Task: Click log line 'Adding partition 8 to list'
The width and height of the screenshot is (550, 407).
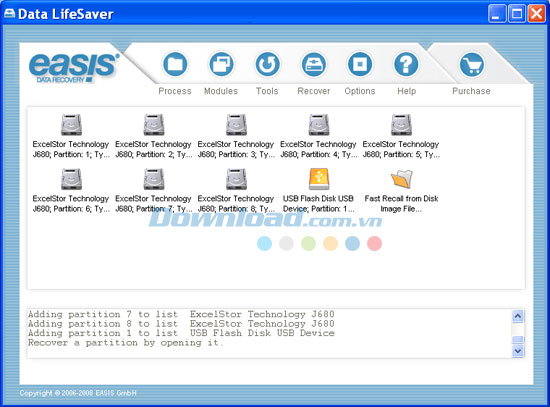Action: pos(181,323)
